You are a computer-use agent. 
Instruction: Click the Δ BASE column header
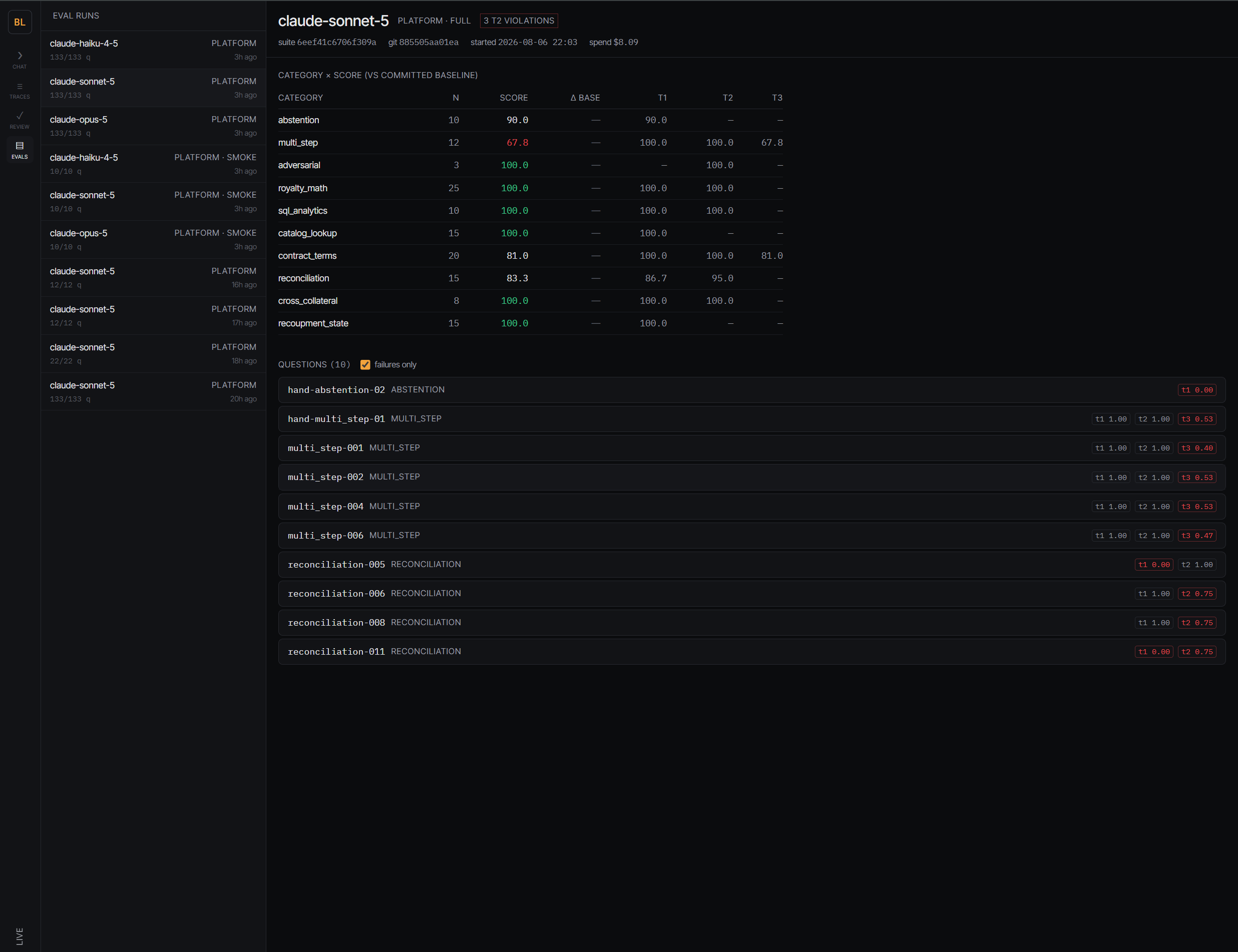585,98
